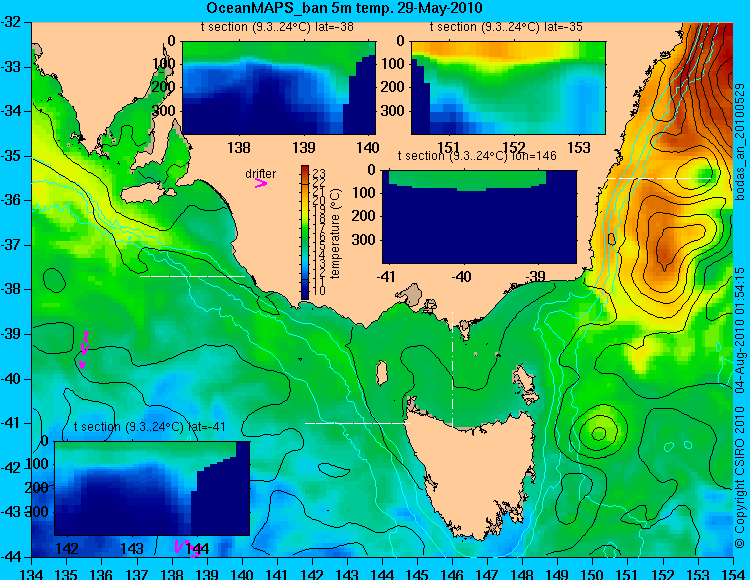Click the white dashed section line at latitude -38
Screen dimensions: 750x580
pyautogui.click(x=192, y=276)
